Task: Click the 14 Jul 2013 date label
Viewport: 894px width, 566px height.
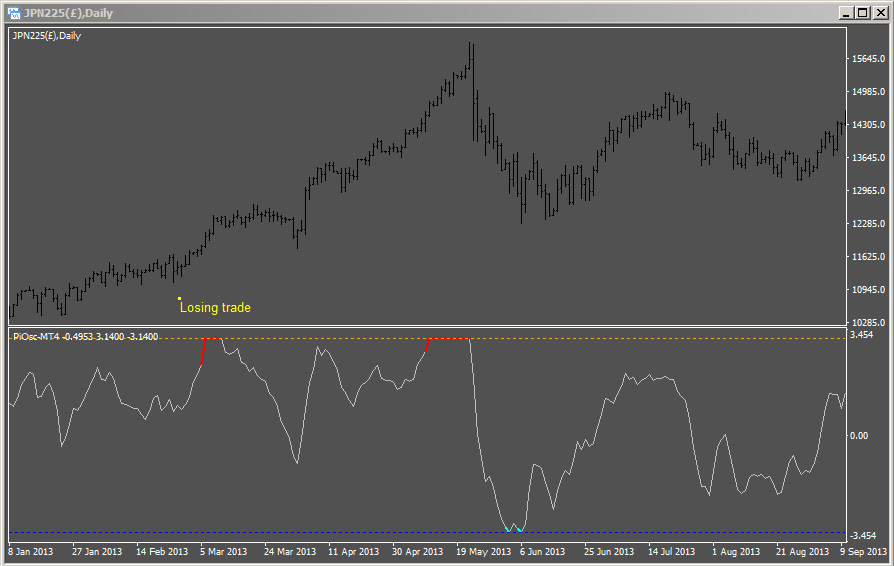Action: click(x=672, y=552)
